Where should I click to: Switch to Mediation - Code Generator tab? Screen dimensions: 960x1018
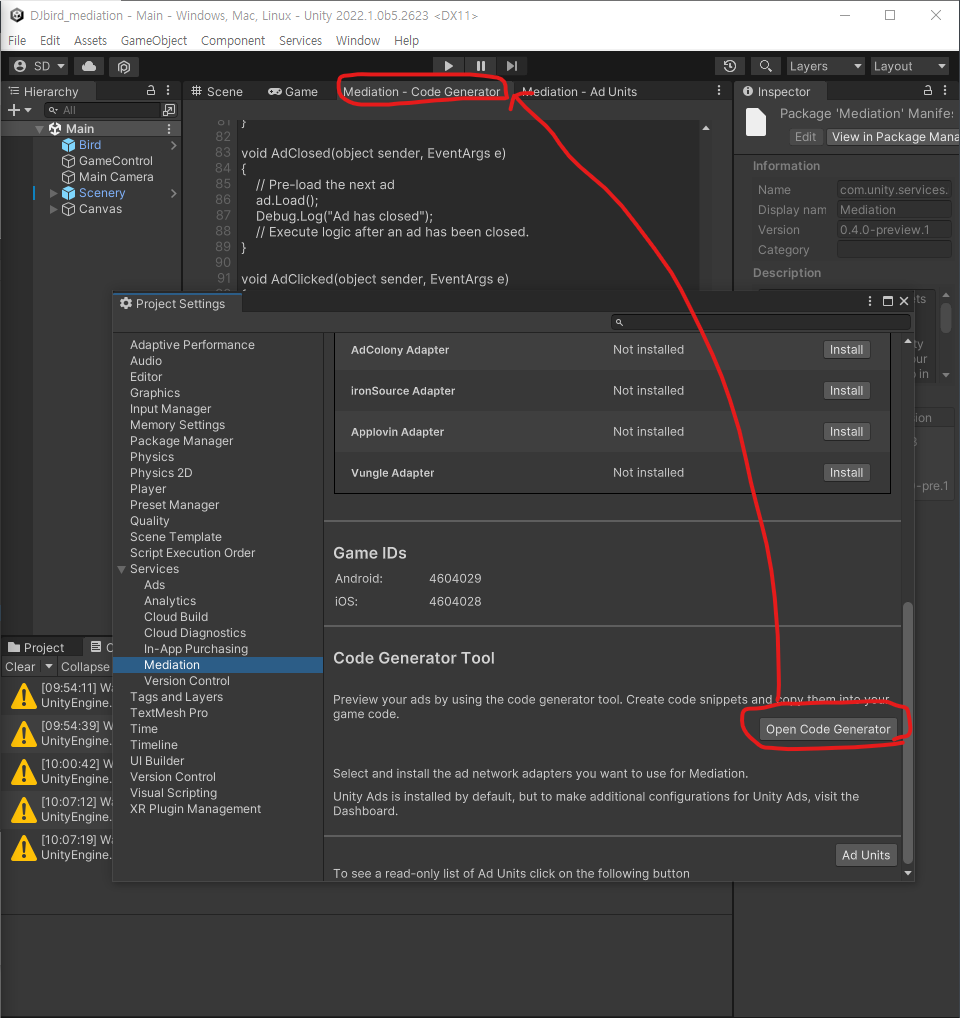(421, 92)
